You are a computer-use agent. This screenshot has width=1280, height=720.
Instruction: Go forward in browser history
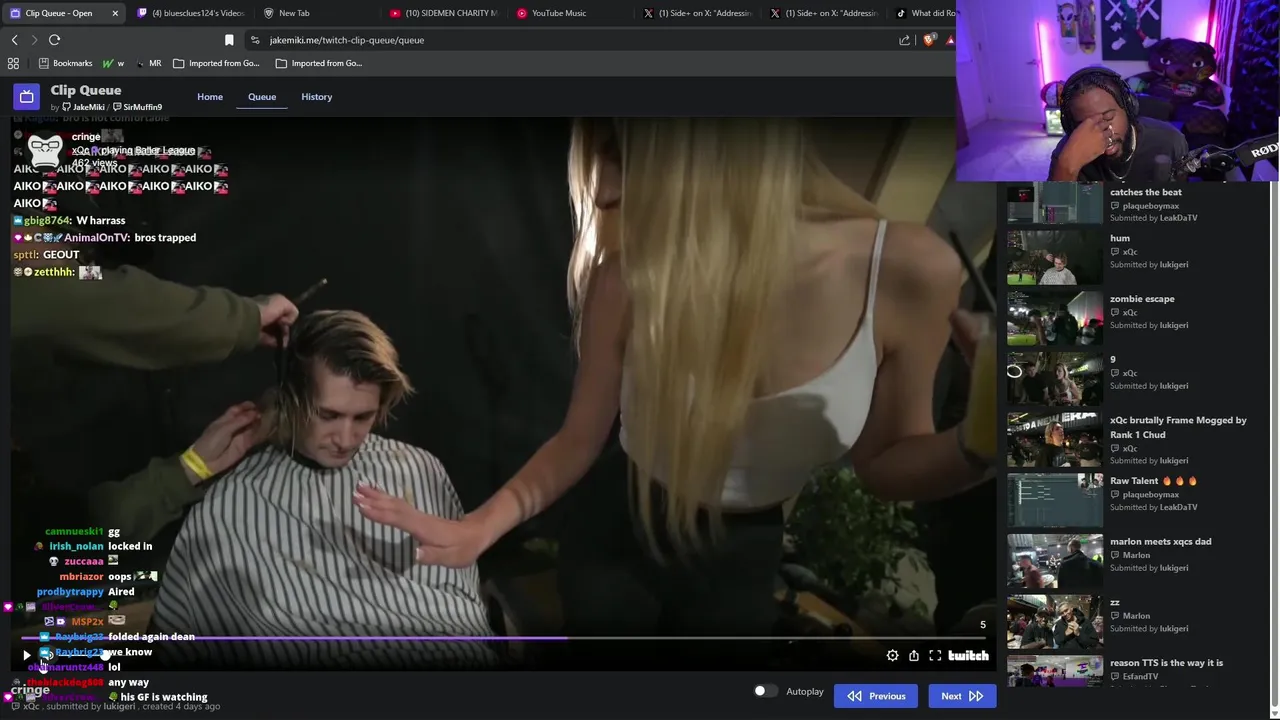click(x=34, y=40)
